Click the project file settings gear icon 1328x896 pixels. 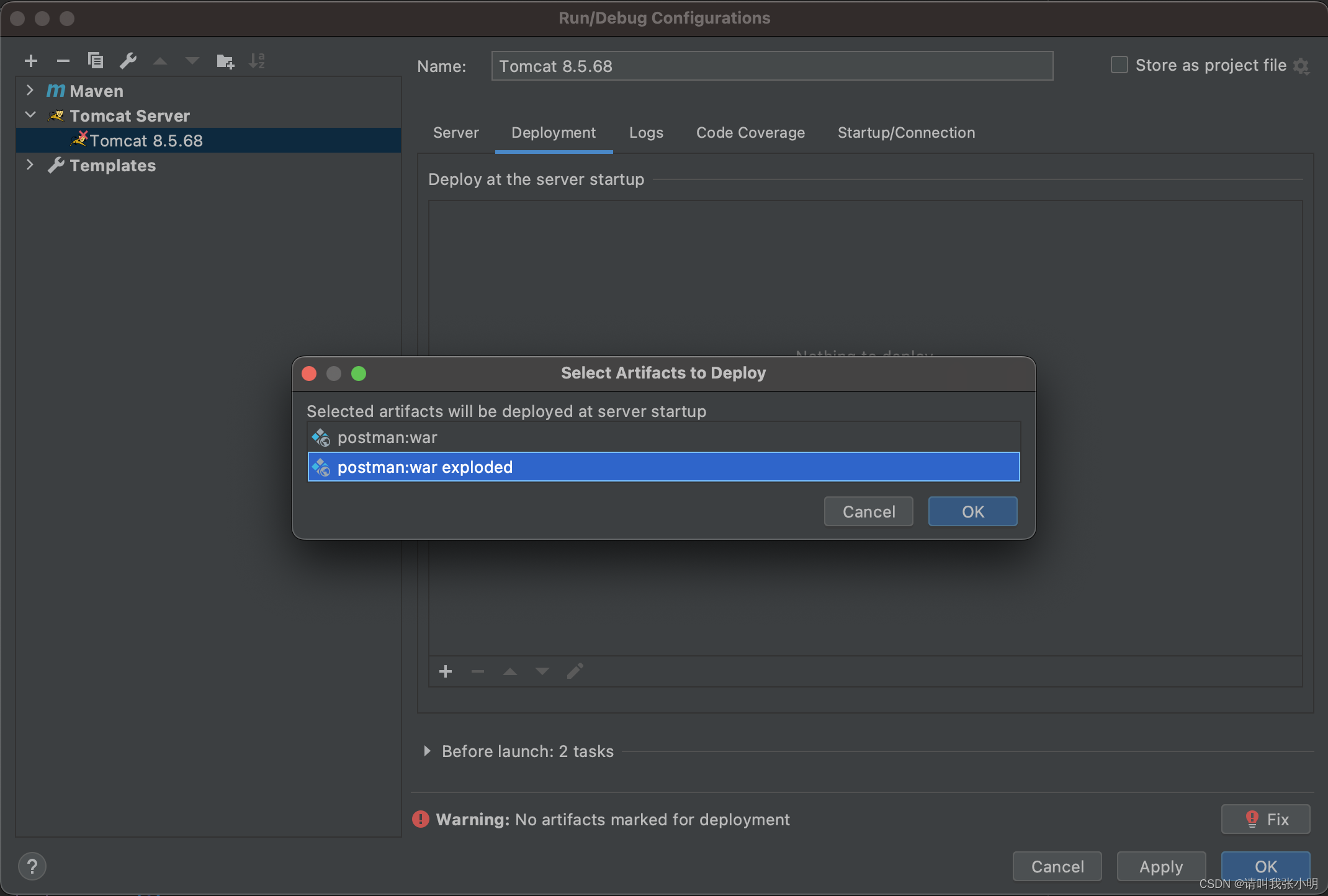click(1301, 66)
